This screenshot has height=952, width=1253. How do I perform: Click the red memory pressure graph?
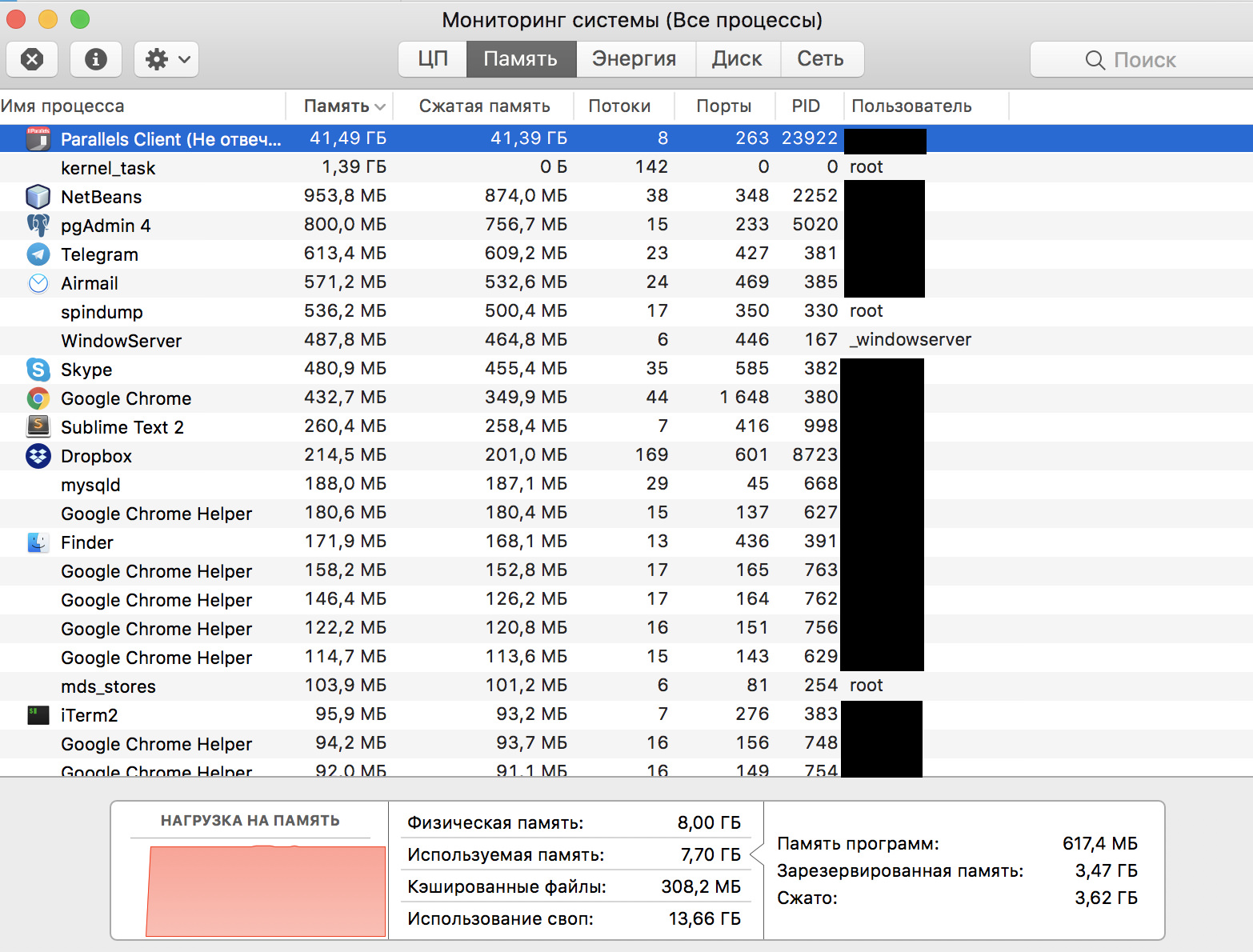click(266, 890)
